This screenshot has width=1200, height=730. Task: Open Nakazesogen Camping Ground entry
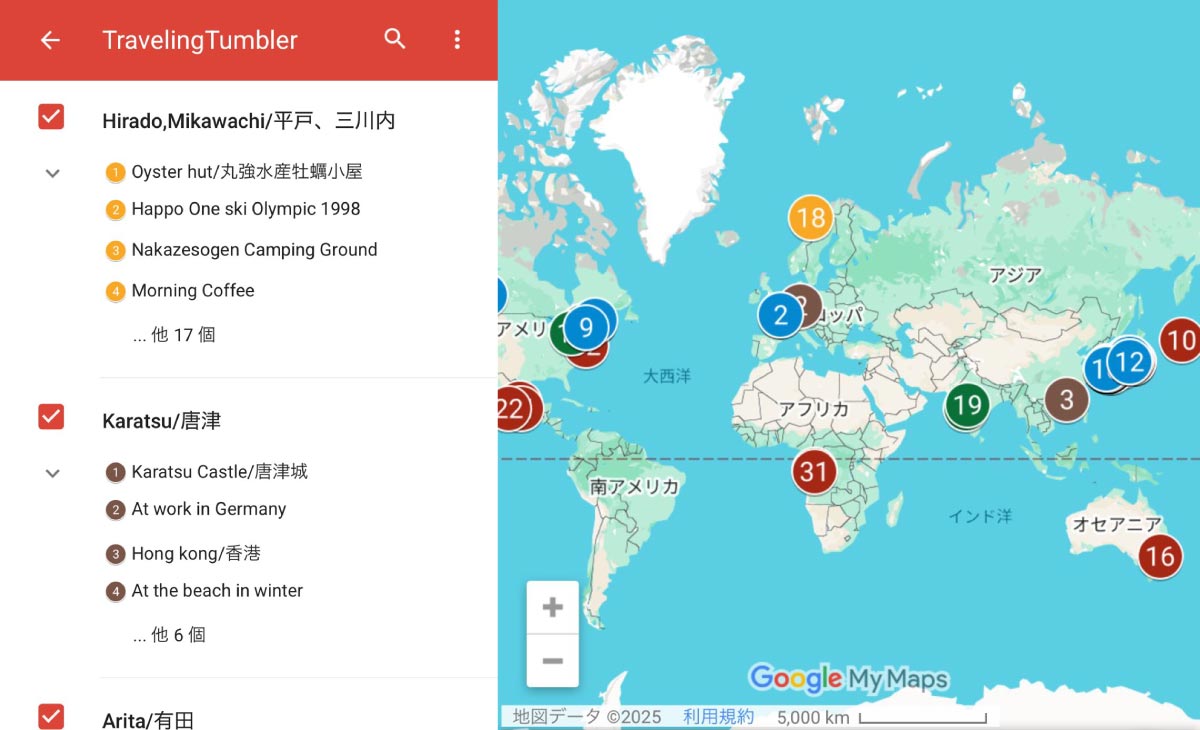coord(255,250)
